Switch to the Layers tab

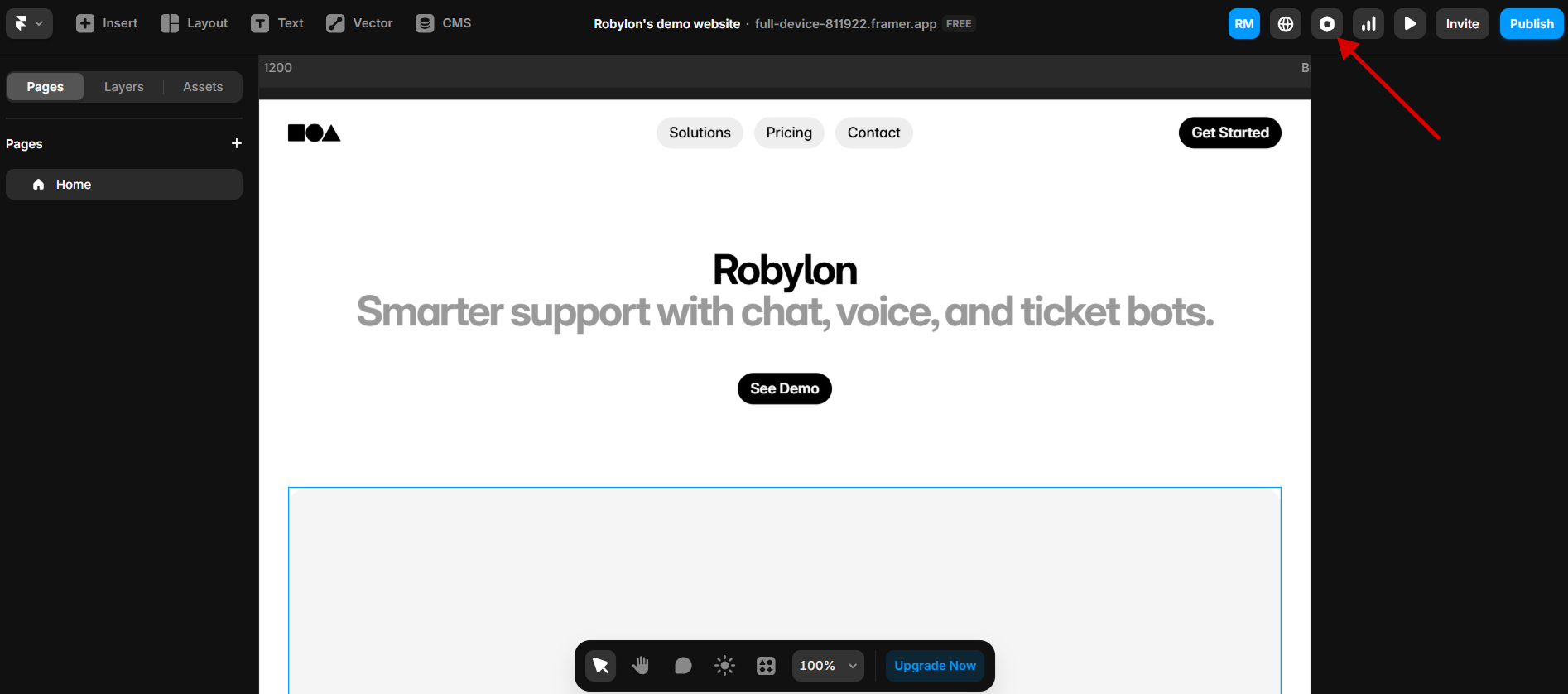pos(124,87)
